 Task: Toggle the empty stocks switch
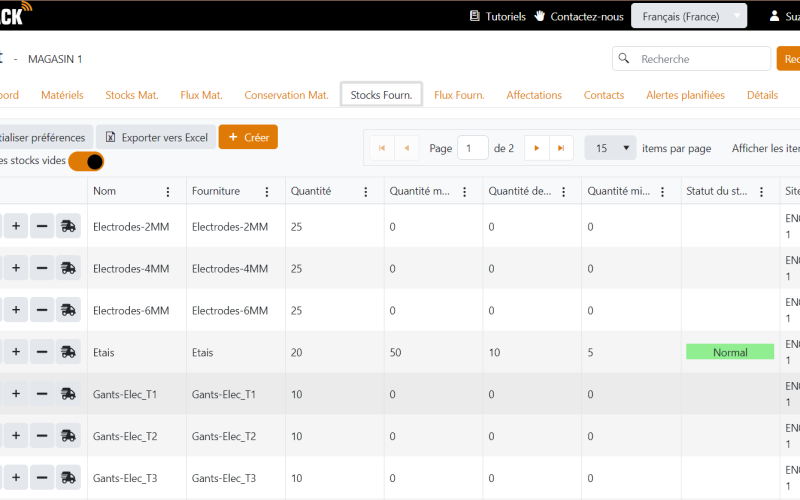(x=86, y=161)
